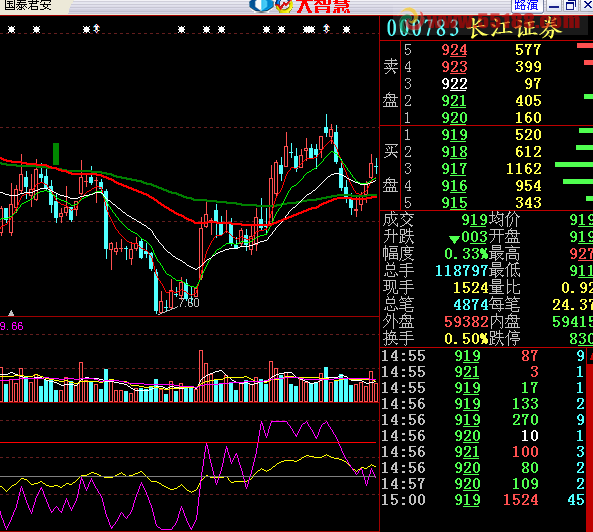Click the magenta 9.66 indicator value

(x=12, y=326)
